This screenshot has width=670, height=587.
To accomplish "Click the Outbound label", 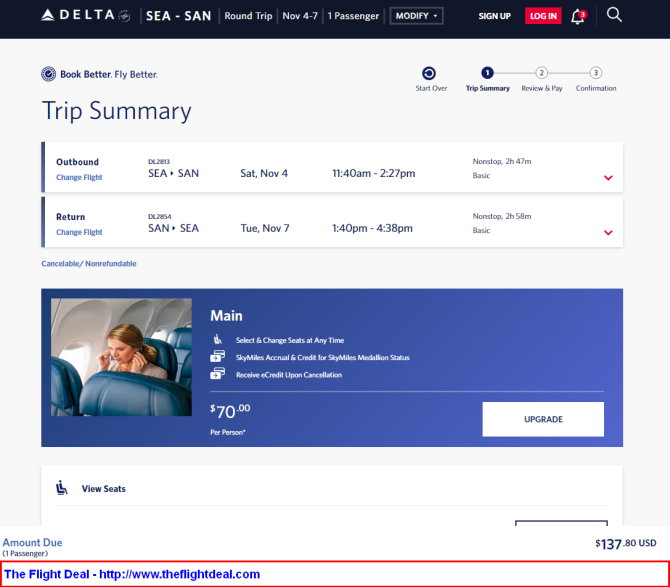I will 77,162.
